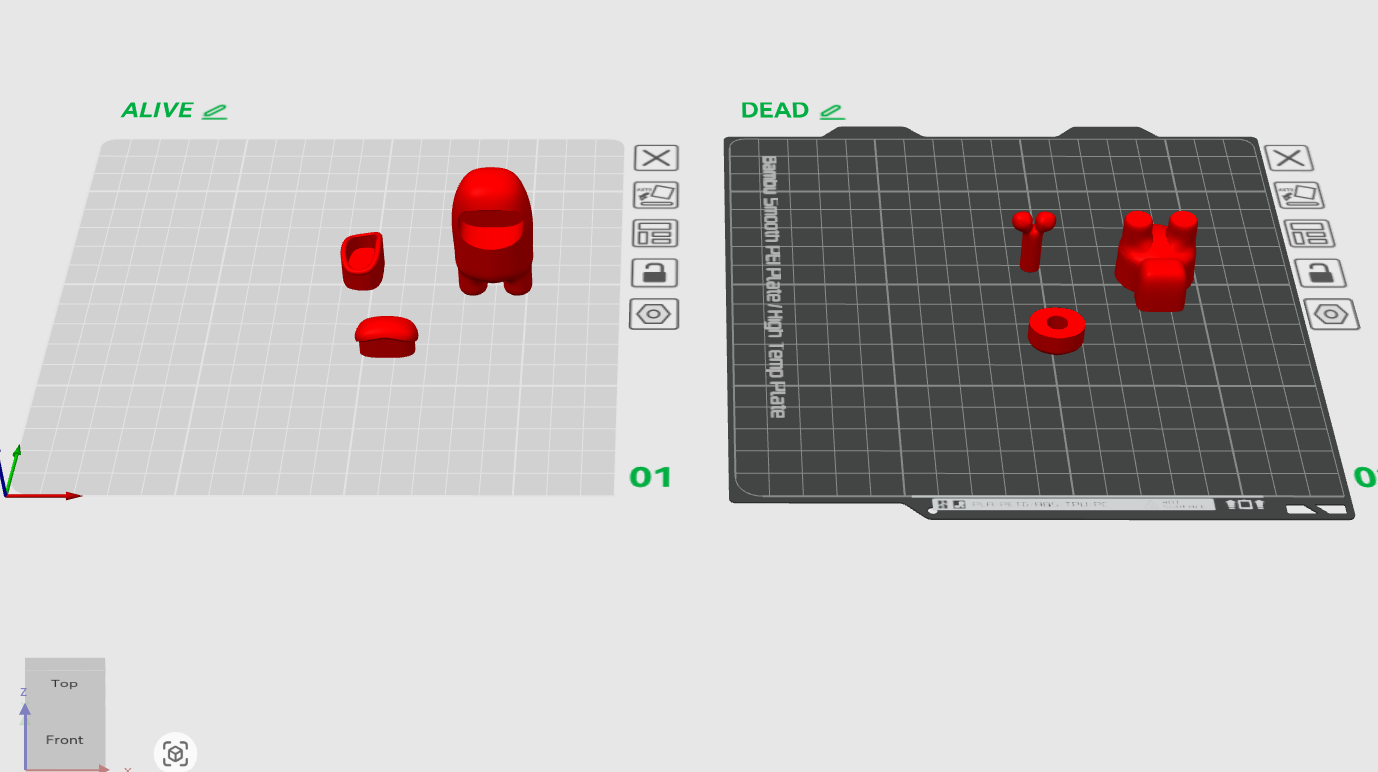The height and width of the screenshot is (772, 1378).
Task: Select the flat cap-shaped model on ALIVE plate
Action: pyautogui.click(x=387, y=336)
